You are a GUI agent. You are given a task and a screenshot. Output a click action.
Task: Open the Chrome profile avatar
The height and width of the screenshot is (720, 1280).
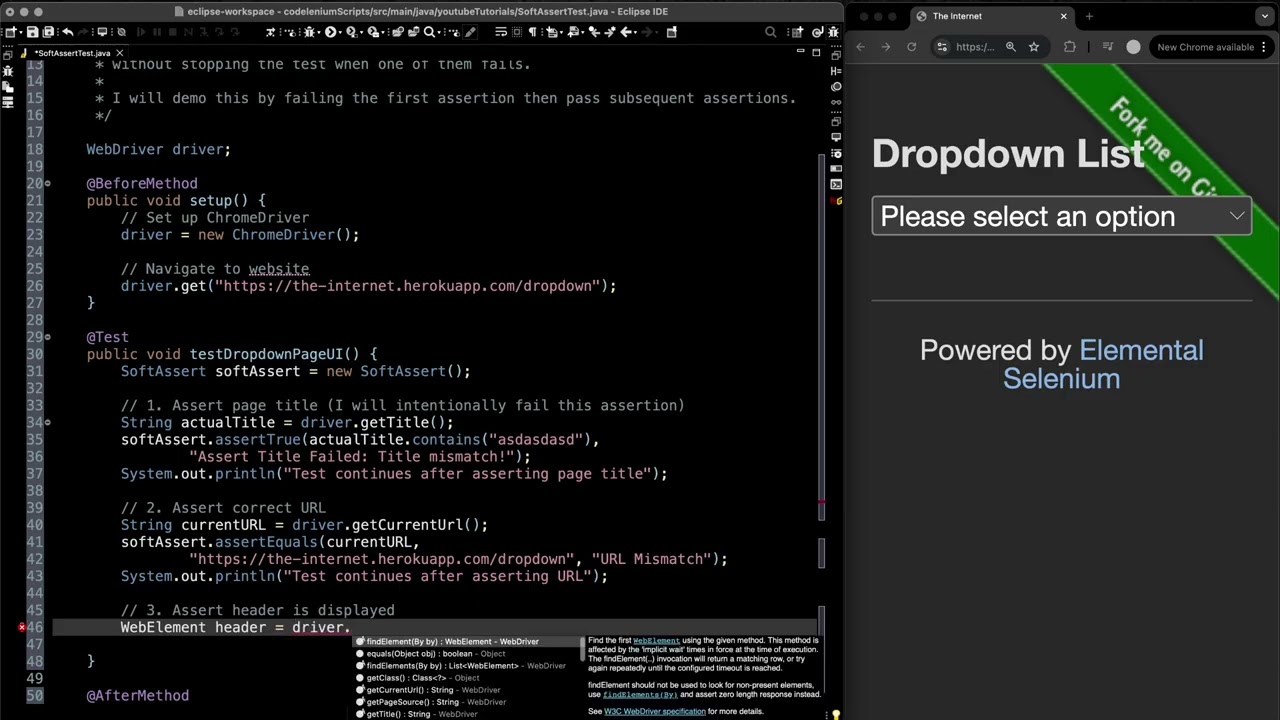[x=1133, y=47]
